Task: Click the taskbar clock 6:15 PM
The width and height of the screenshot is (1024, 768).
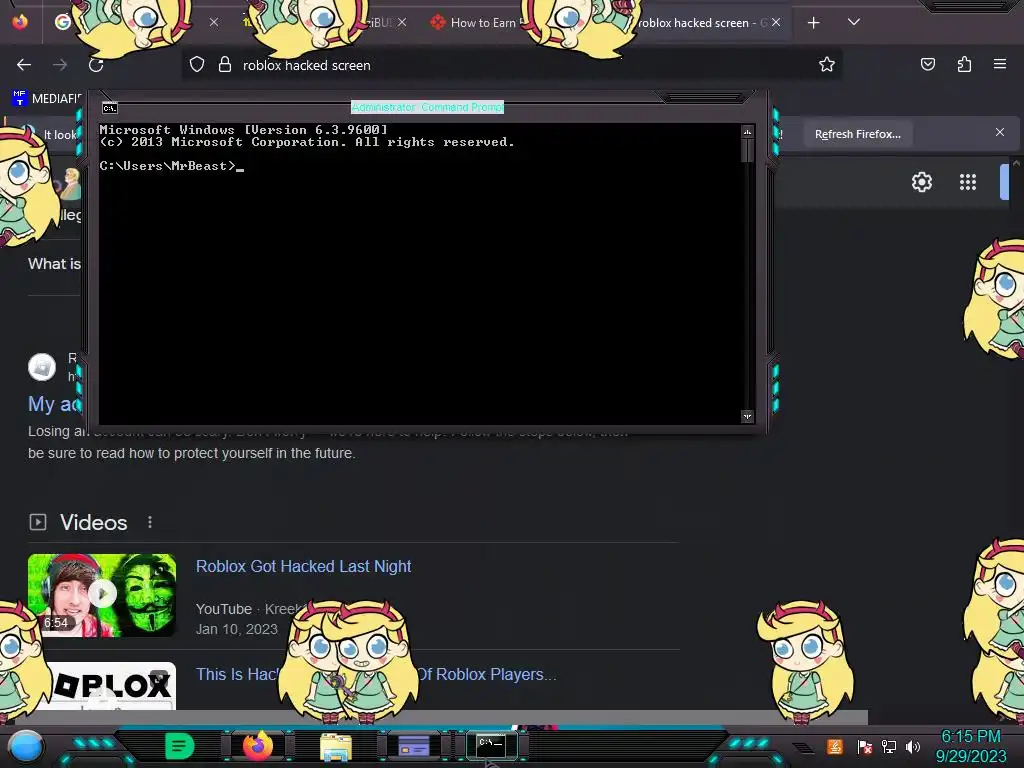Action: 970,737
